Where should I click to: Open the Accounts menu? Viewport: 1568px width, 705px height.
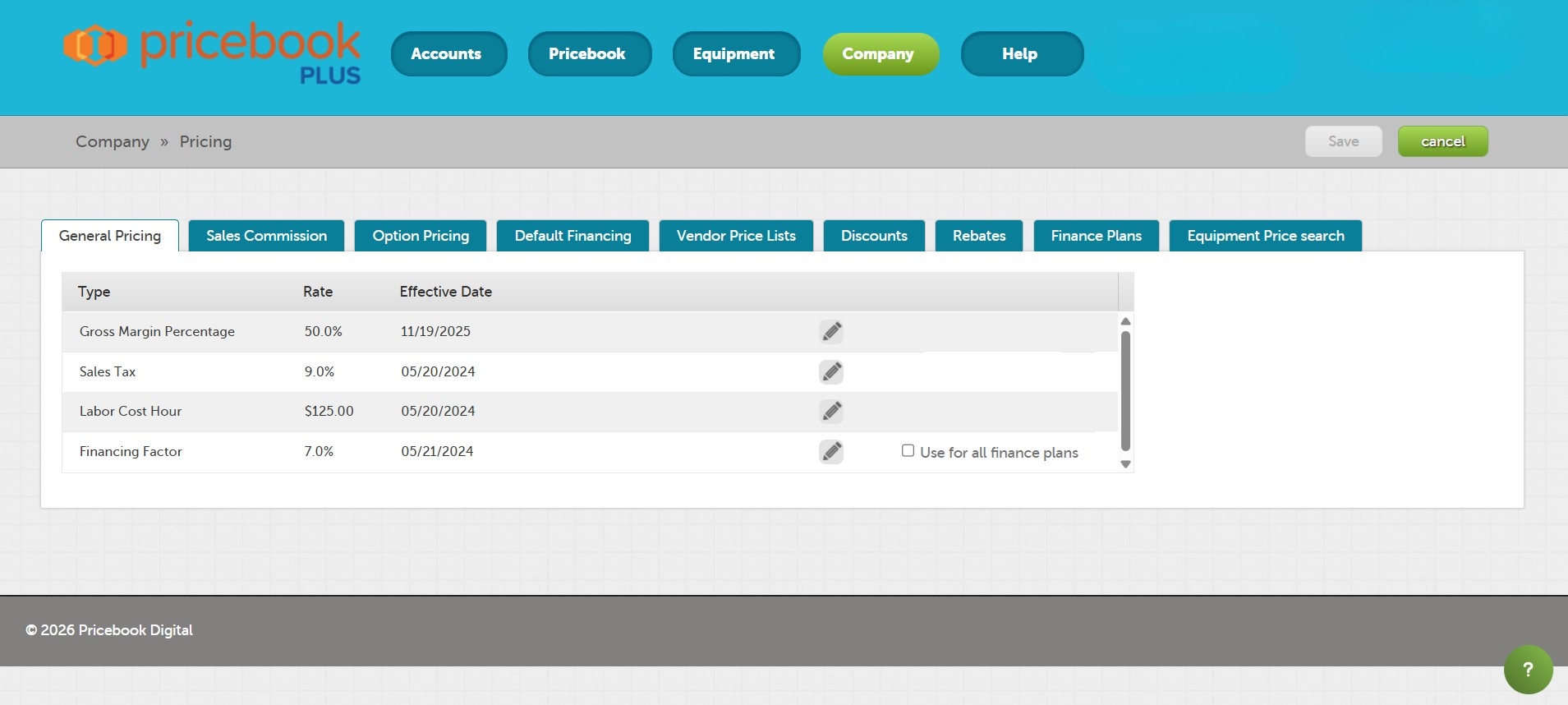pos(446,54)
